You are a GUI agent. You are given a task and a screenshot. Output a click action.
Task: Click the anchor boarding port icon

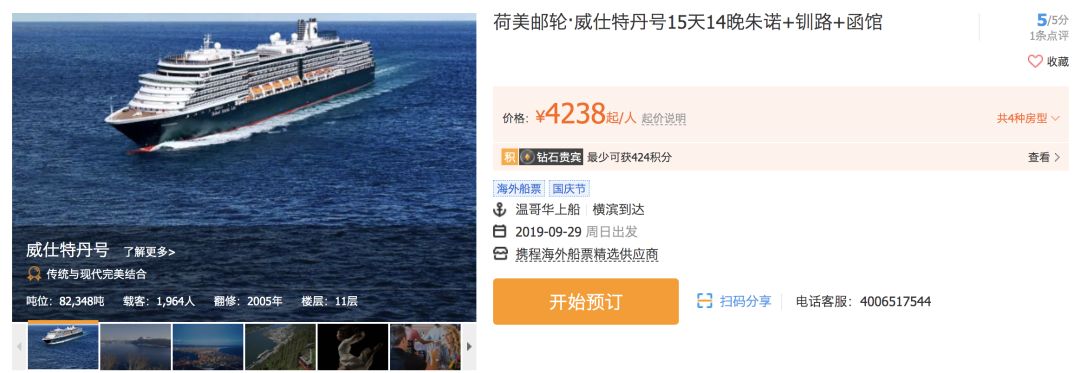click(x=500, y=209)
